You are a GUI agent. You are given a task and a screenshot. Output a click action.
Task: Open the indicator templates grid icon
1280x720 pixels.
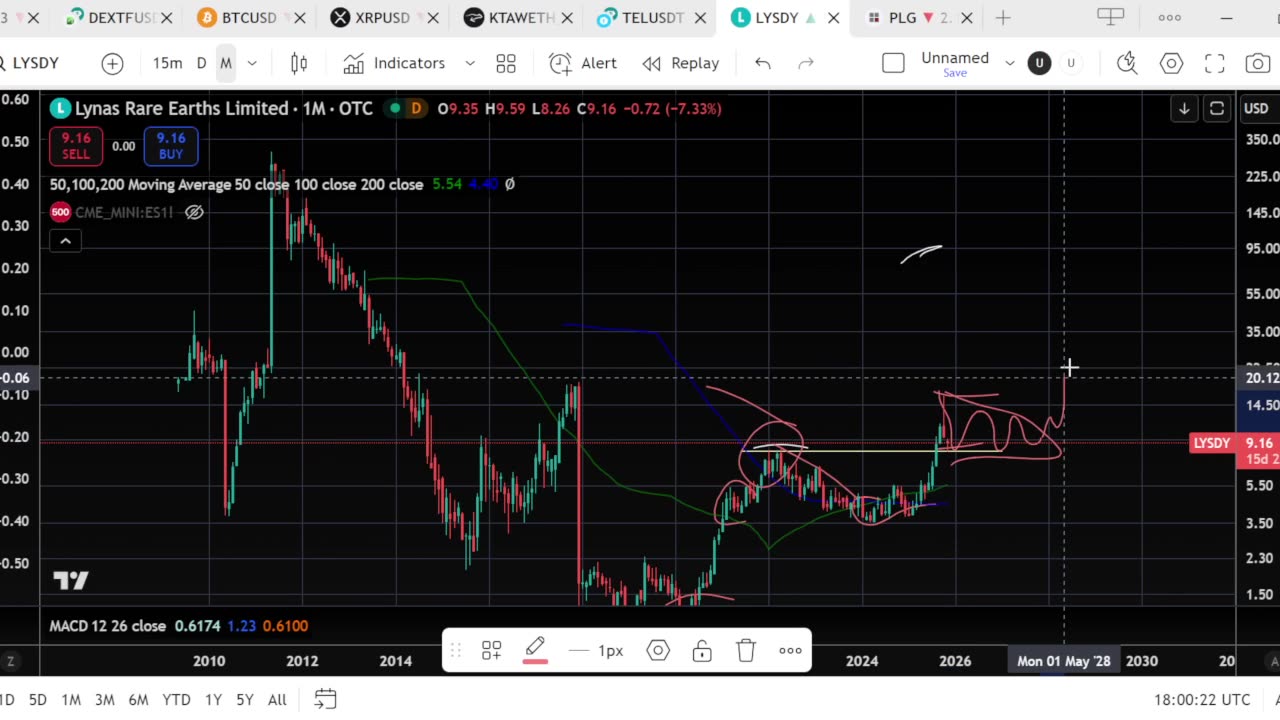pos(506,63)
